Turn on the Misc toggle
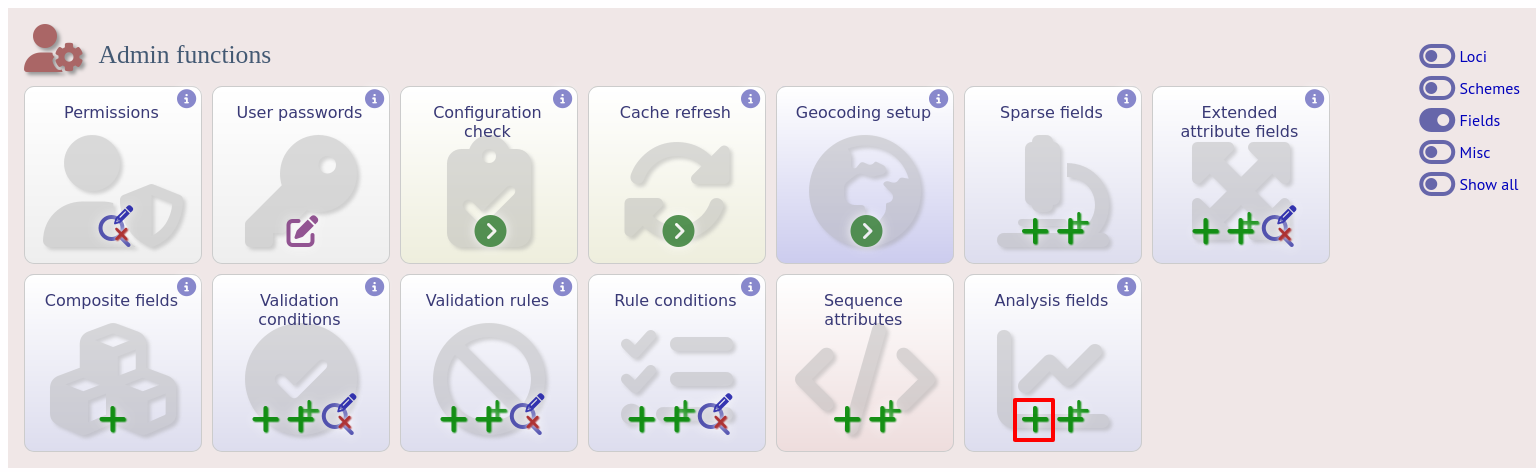Viewport: 1540px width, 472px height. pyautogui.click(x=1437, y=152)
